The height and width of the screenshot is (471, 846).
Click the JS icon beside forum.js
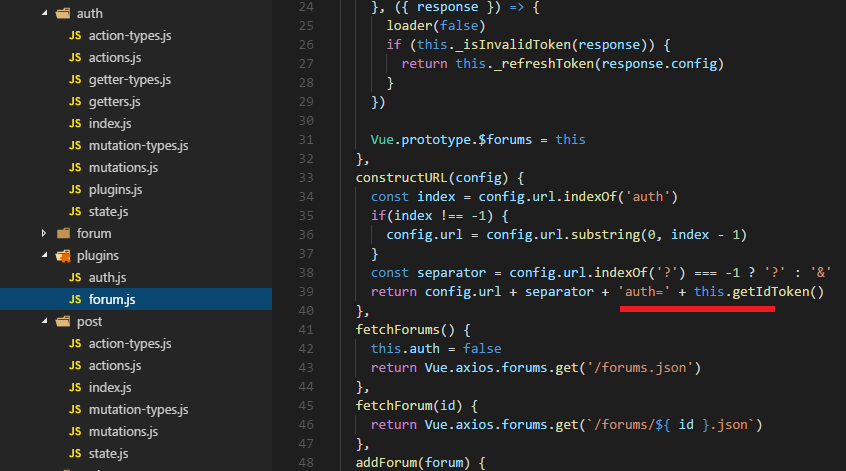(x=75, y=299)
